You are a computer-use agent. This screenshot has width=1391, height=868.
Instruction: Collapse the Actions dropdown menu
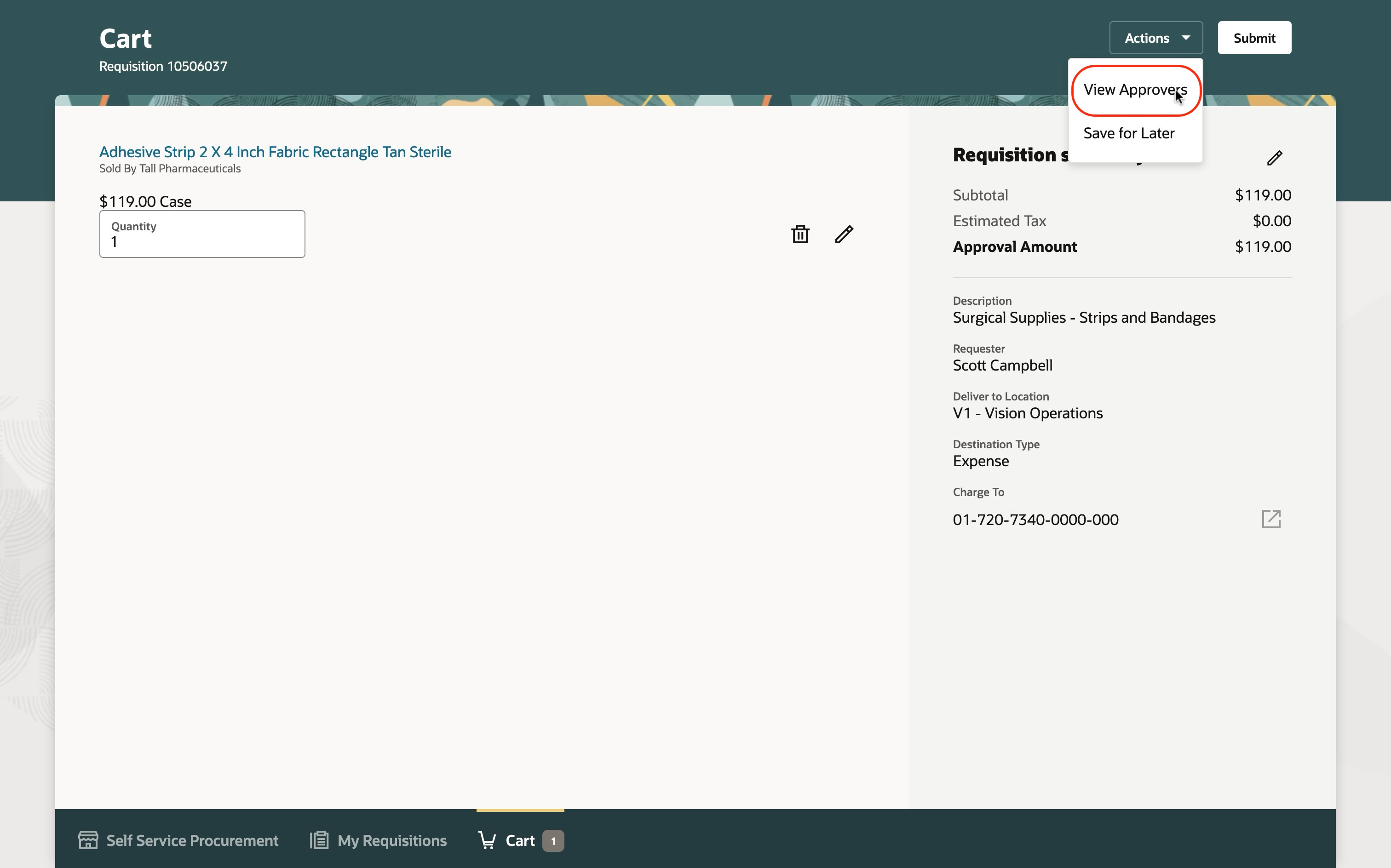[x=1155, y=38]
